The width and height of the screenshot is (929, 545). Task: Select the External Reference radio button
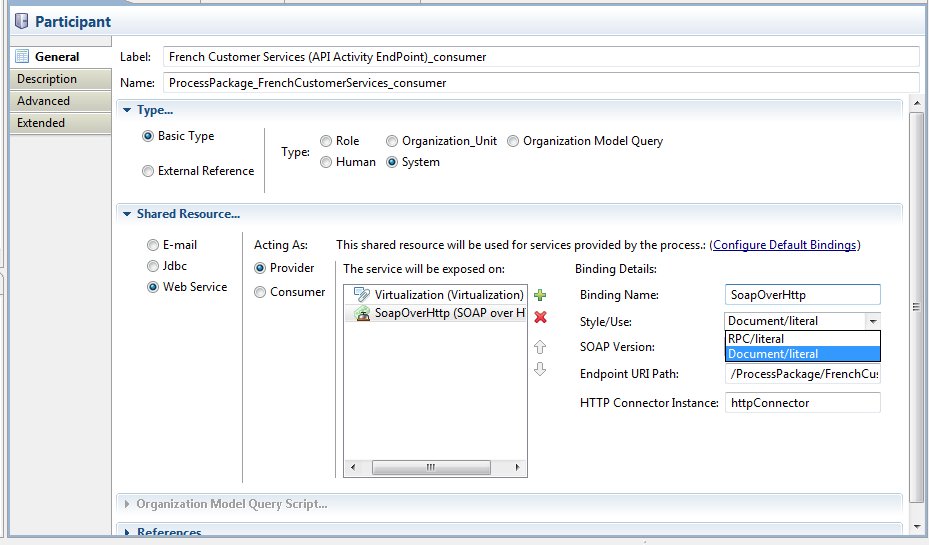click(x=148, y=171)
